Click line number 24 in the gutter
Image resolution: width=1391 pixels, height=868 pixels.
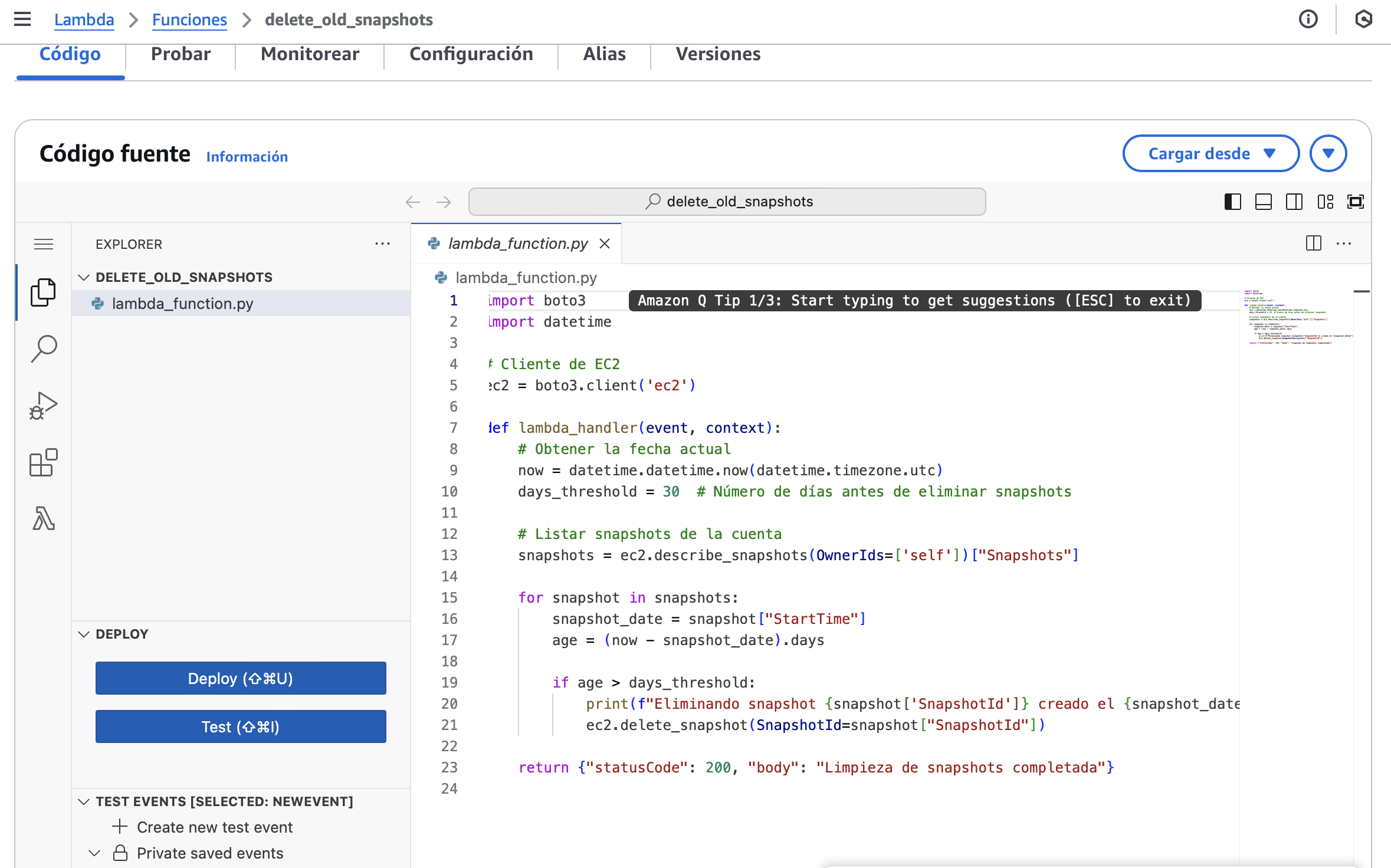tap(450, 788)
